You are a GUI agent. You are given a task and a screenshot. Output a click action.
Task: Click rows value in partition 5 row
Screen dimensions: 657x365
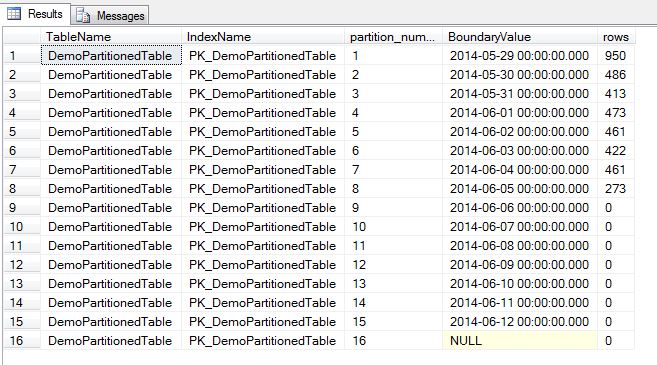[616, 132]
